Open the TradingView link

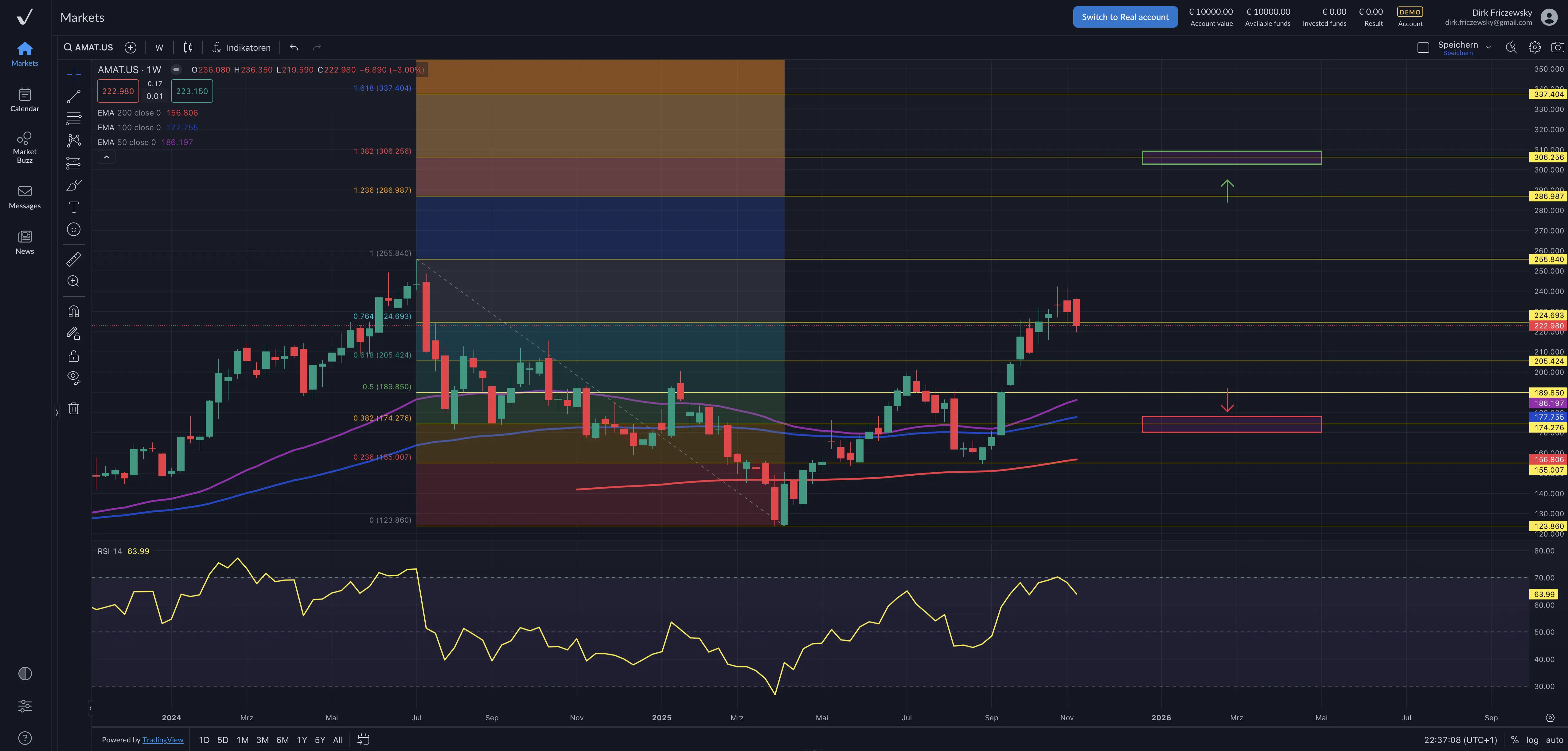(x=162, y=740)
